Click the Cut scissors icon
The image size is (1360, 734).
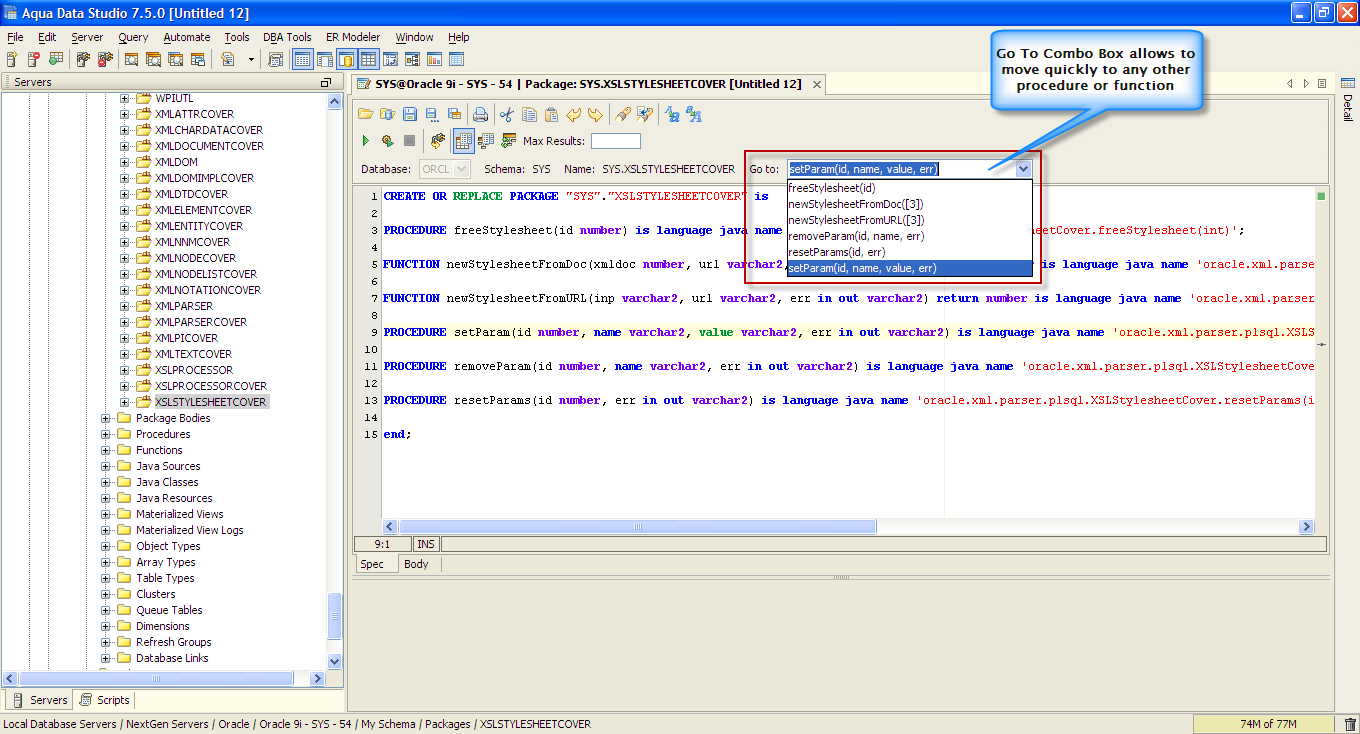tap(507, 115)
